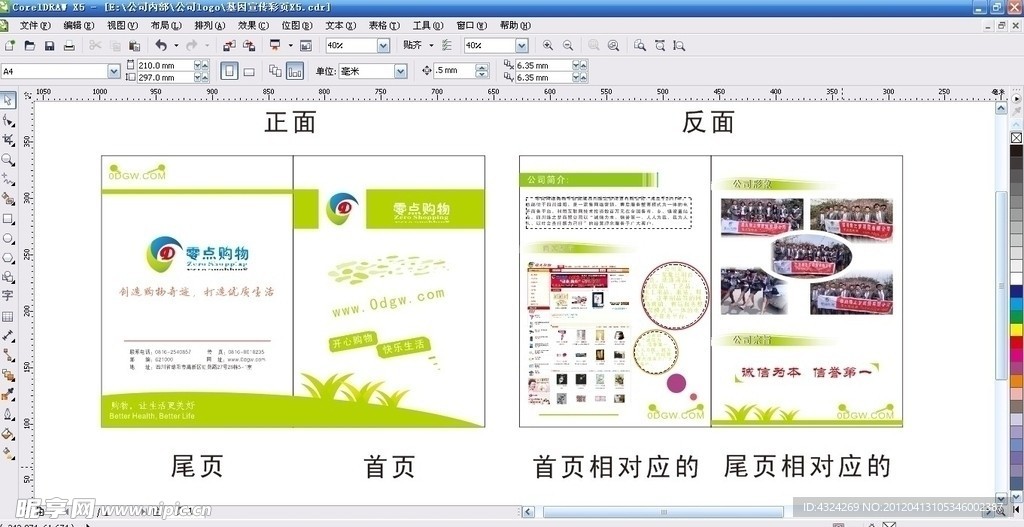The image size is (1024, 527).
Task: Zoom to page icon
Action: pyautogui.click(x=640, y=45)
